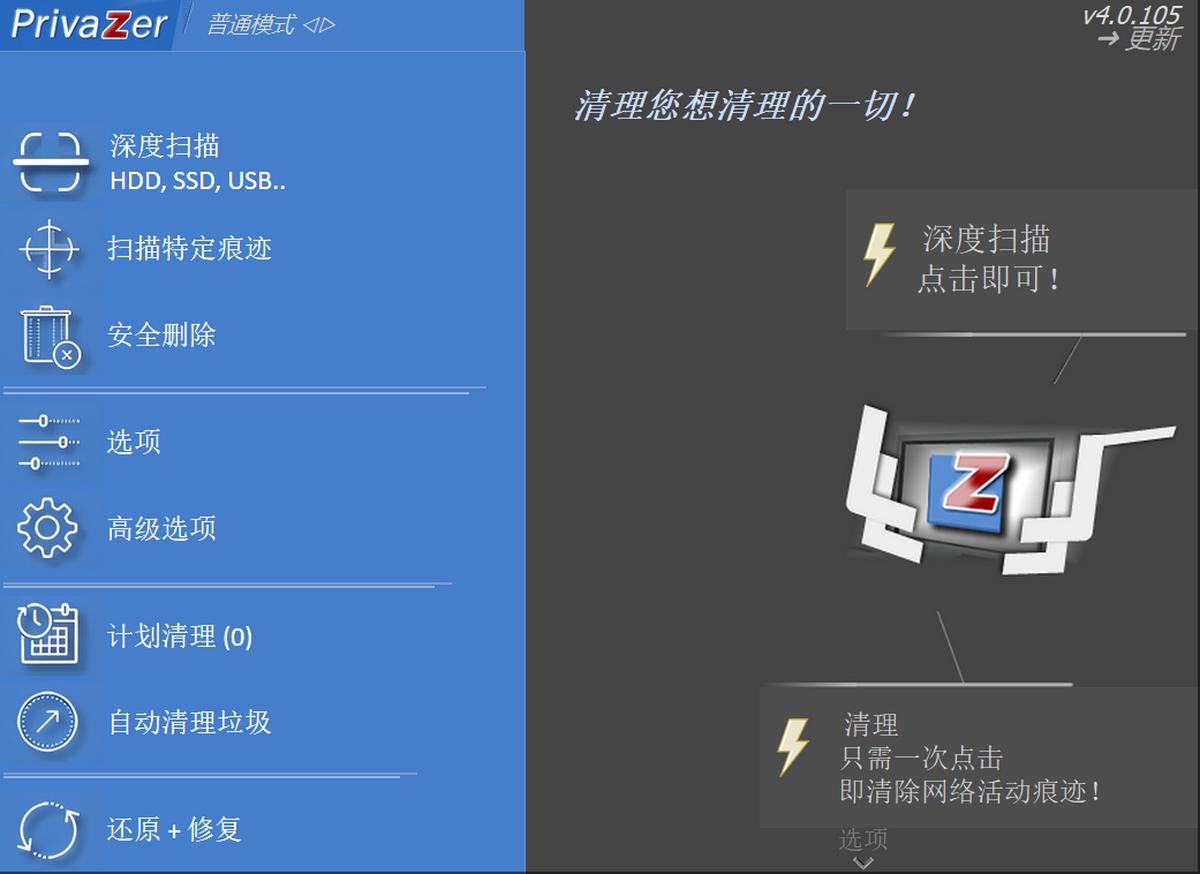Click the 更新 update link
The image size is (1200, 874).
(1139, 40)
